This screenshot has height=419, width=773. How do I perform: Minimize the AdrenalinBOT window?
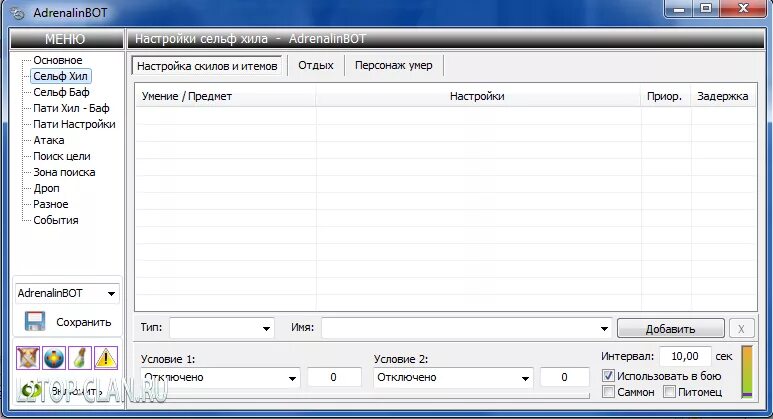tap(680, 9)
